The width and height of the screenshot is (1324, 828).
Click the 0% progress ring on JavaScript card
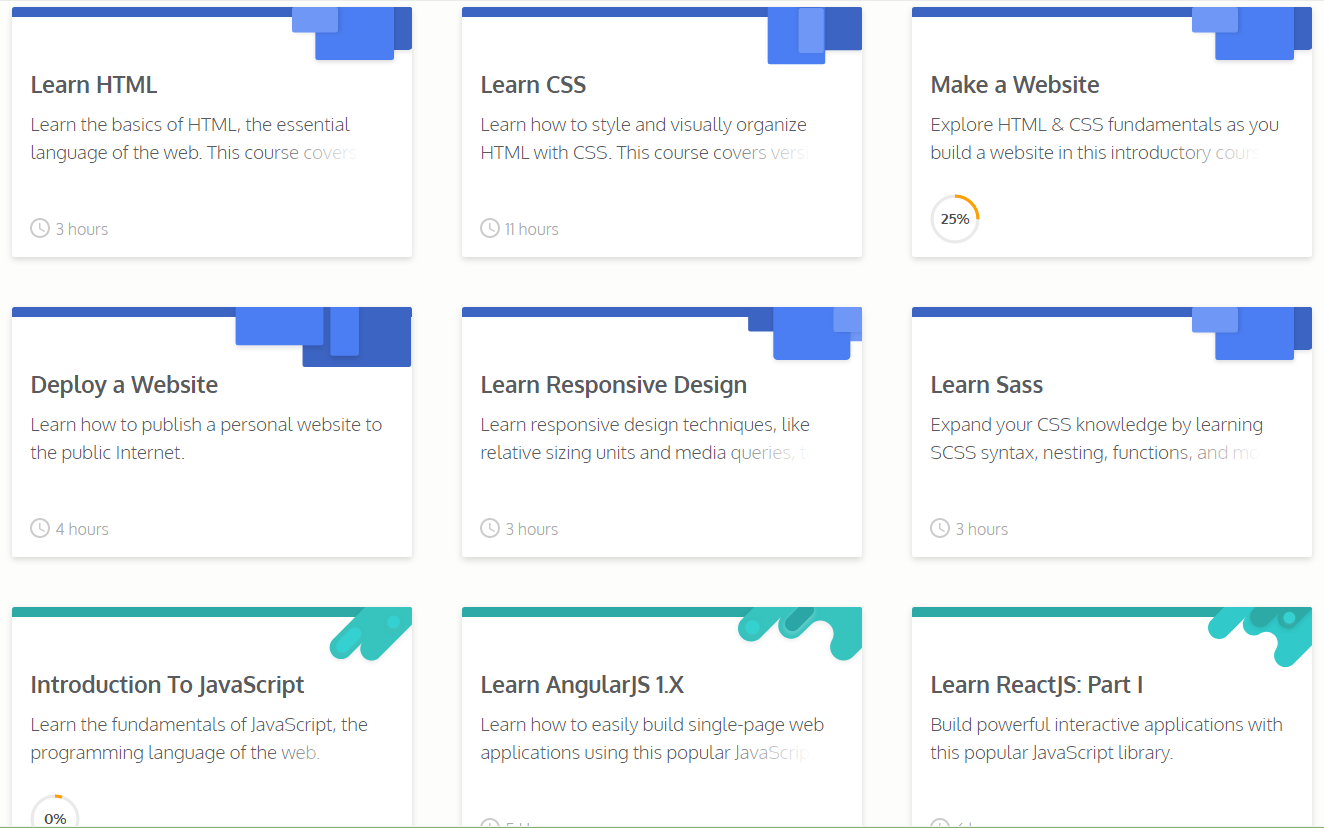pyautogui.click(x=55, y=811)
